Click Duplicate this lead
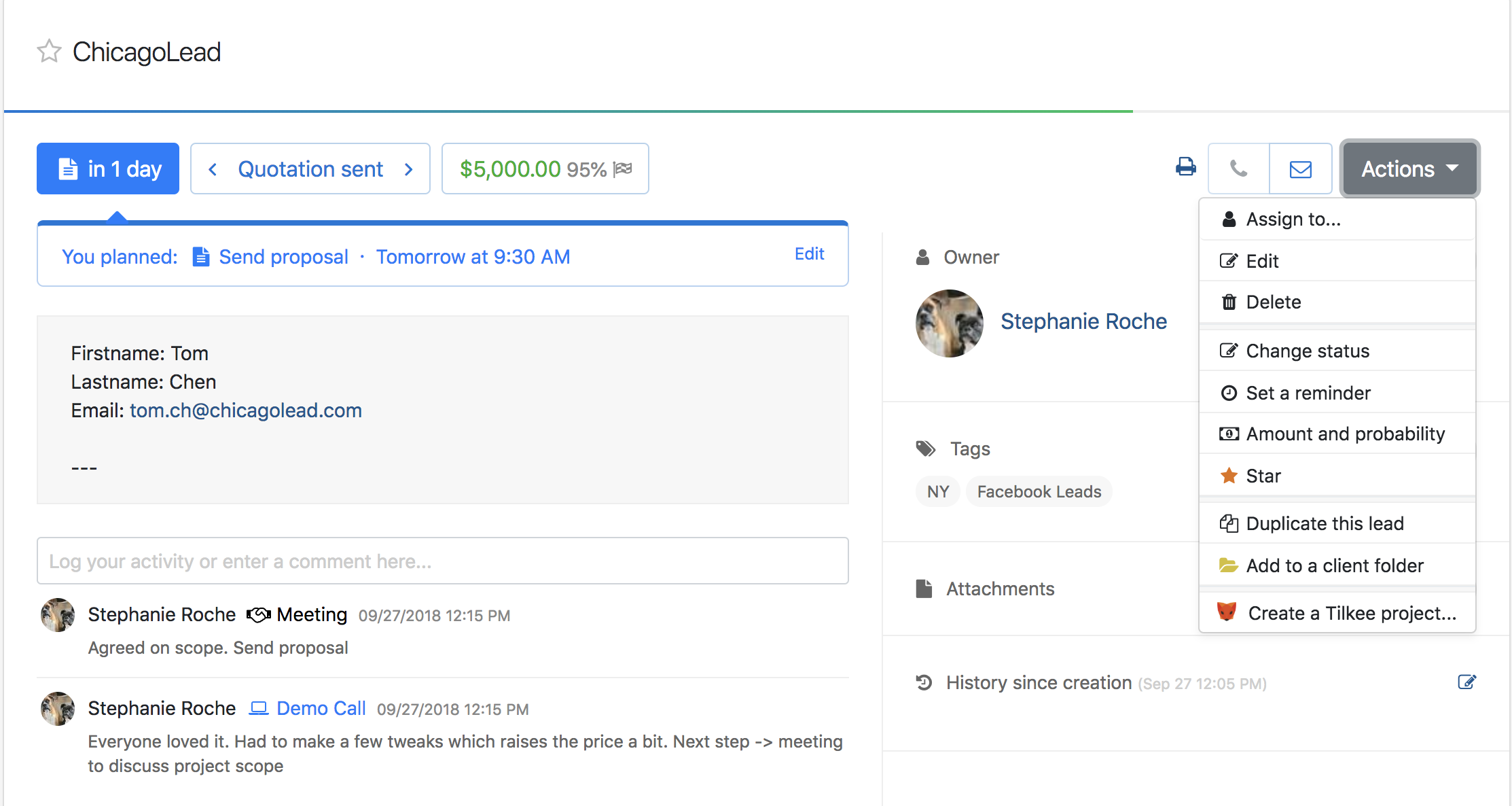 pos(1324,524)
